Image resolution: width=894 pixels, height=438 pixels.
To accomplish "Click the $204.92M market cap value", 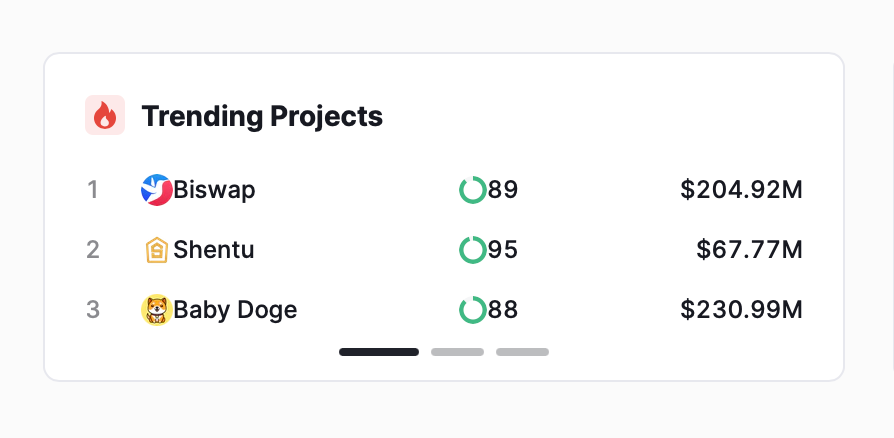I will click(x=741, y=190).
